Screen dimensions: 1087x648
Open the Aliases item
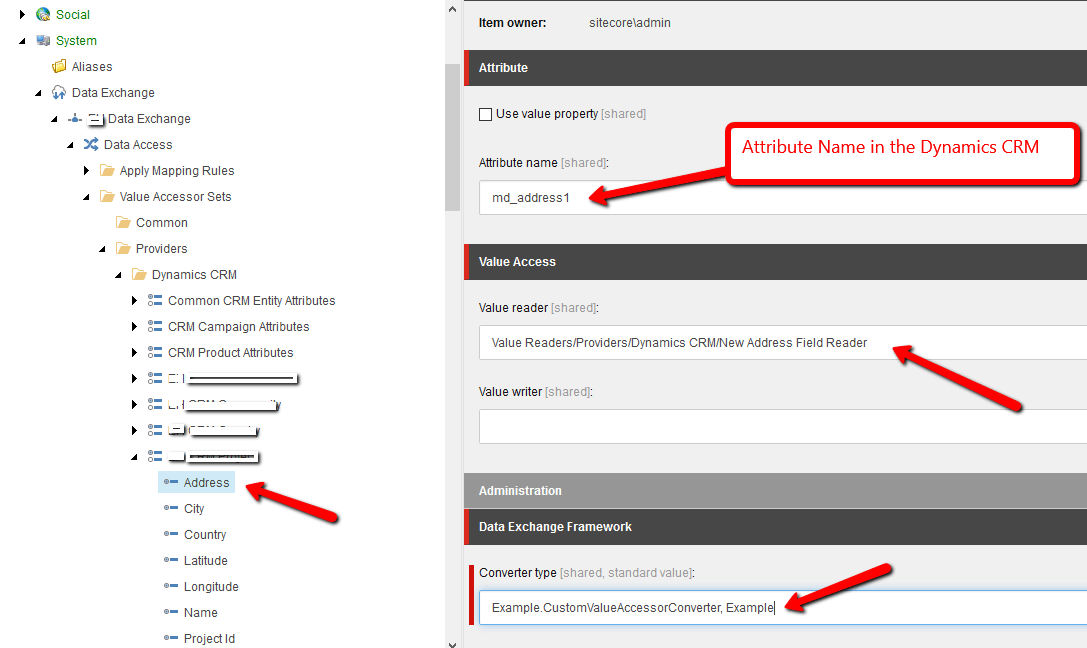click(x=92, y=67)
